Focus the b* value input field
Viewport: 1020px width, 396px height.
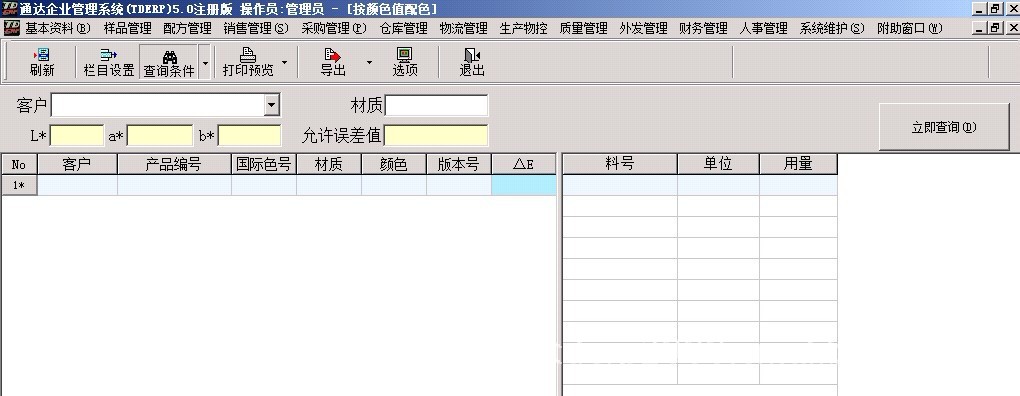[249, 135]
